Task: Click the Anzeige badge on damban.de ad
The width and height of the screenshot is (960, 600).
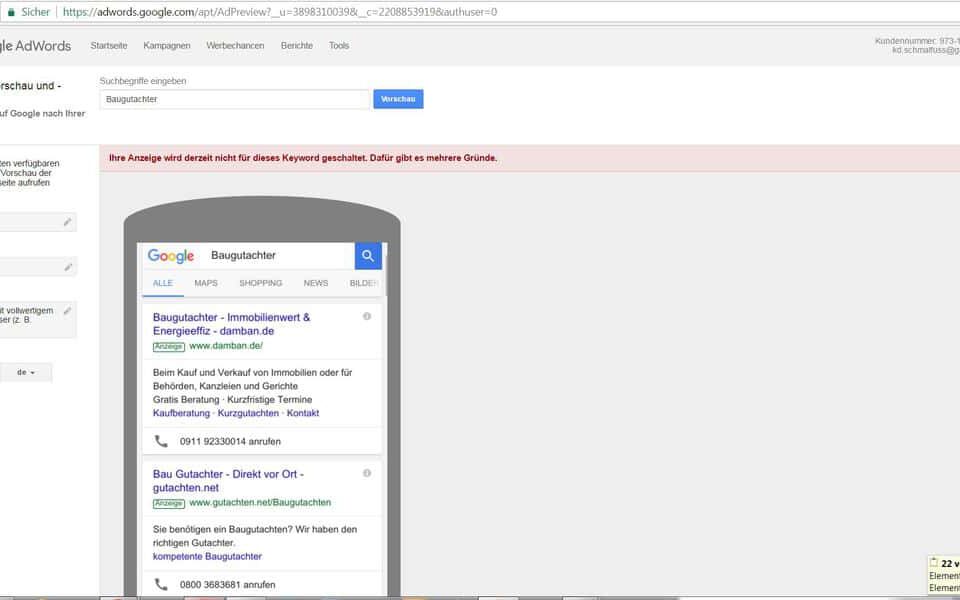Action: [169, 347]
